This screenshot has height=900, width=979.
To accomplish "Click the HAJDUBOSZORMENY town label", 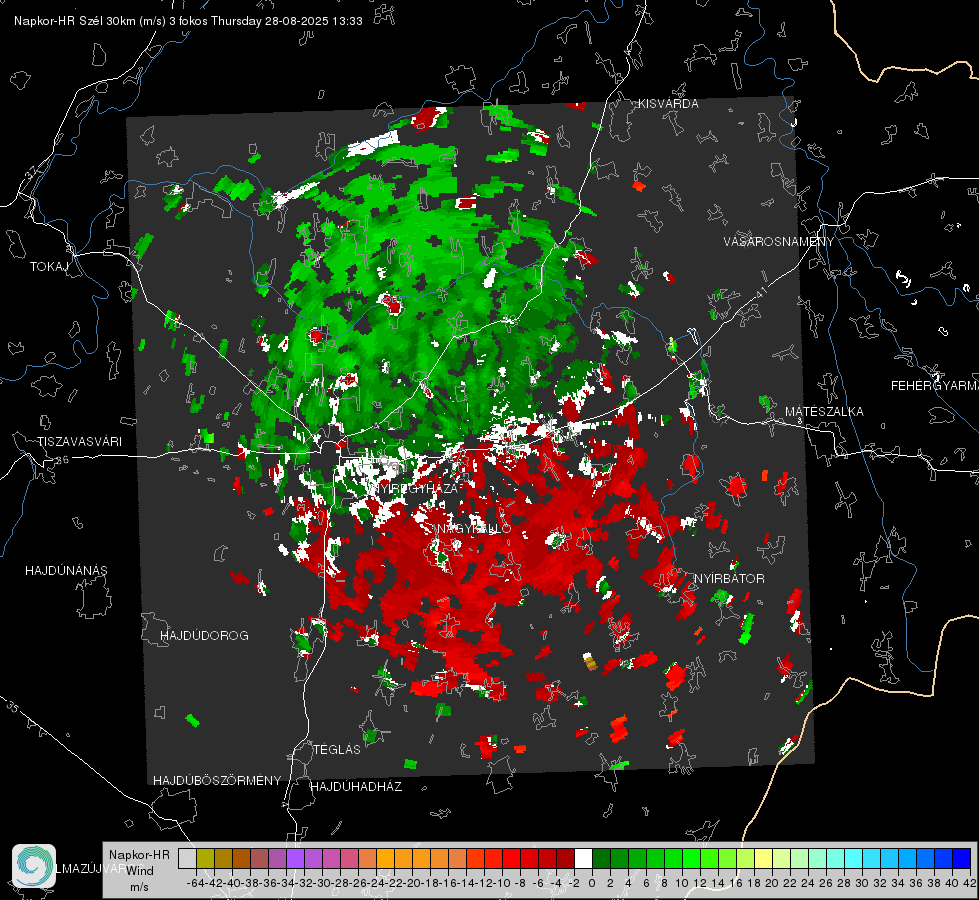I will click(217, 781).
